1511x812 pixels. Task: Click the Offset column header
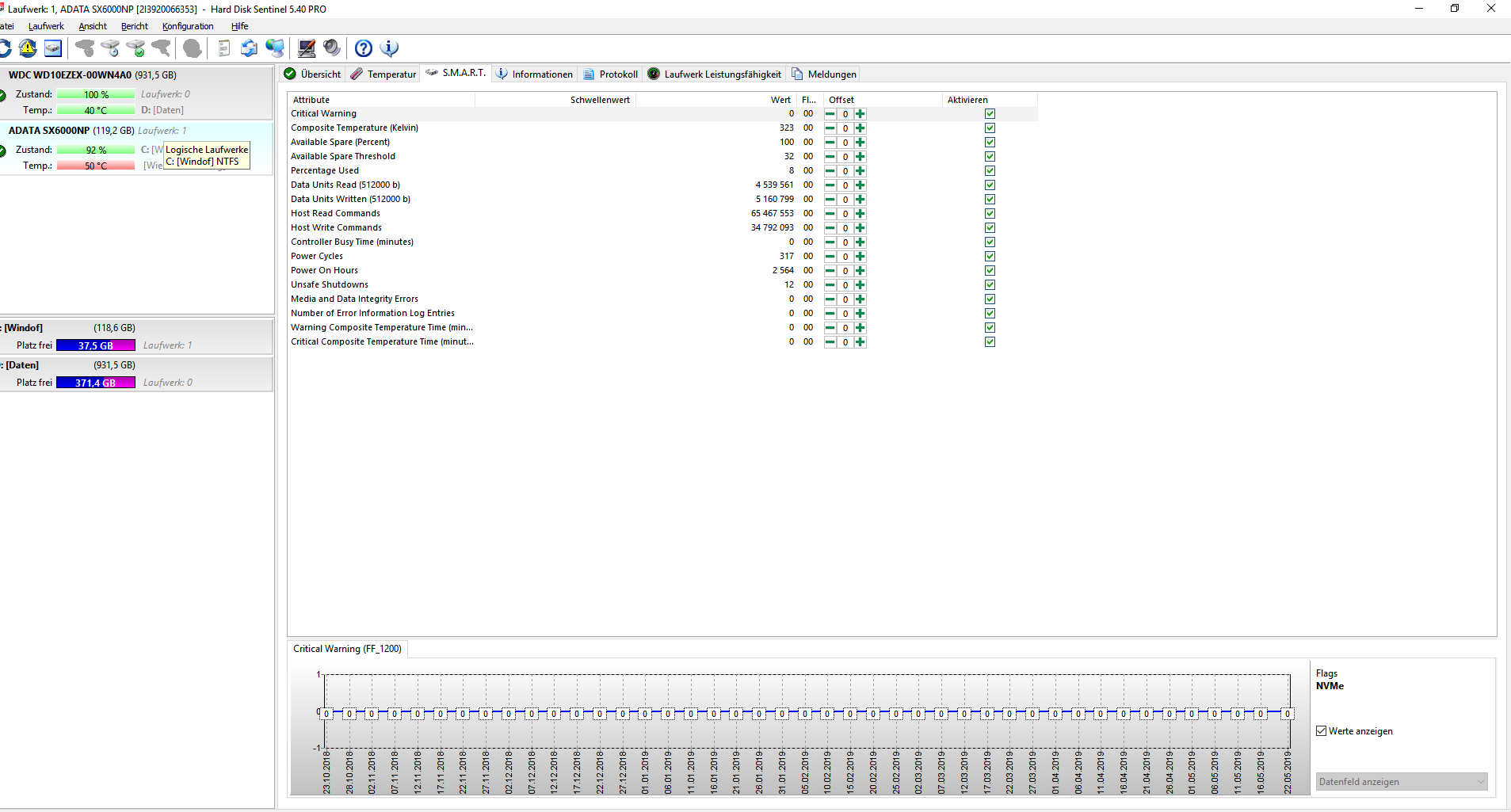(x=883, y=100)
